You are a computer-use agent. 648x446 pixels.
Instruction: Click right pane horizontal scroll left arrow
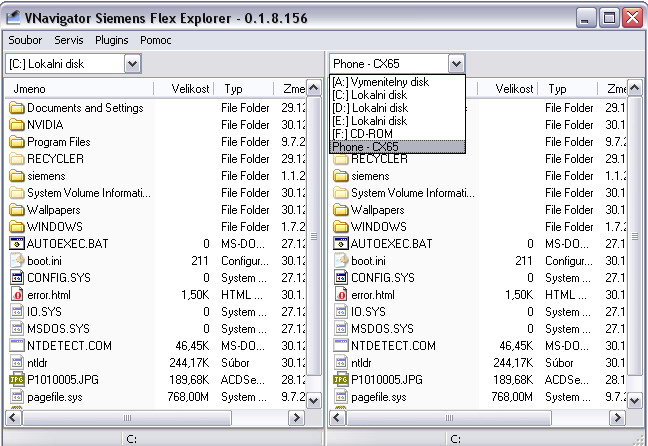point(337,417)
